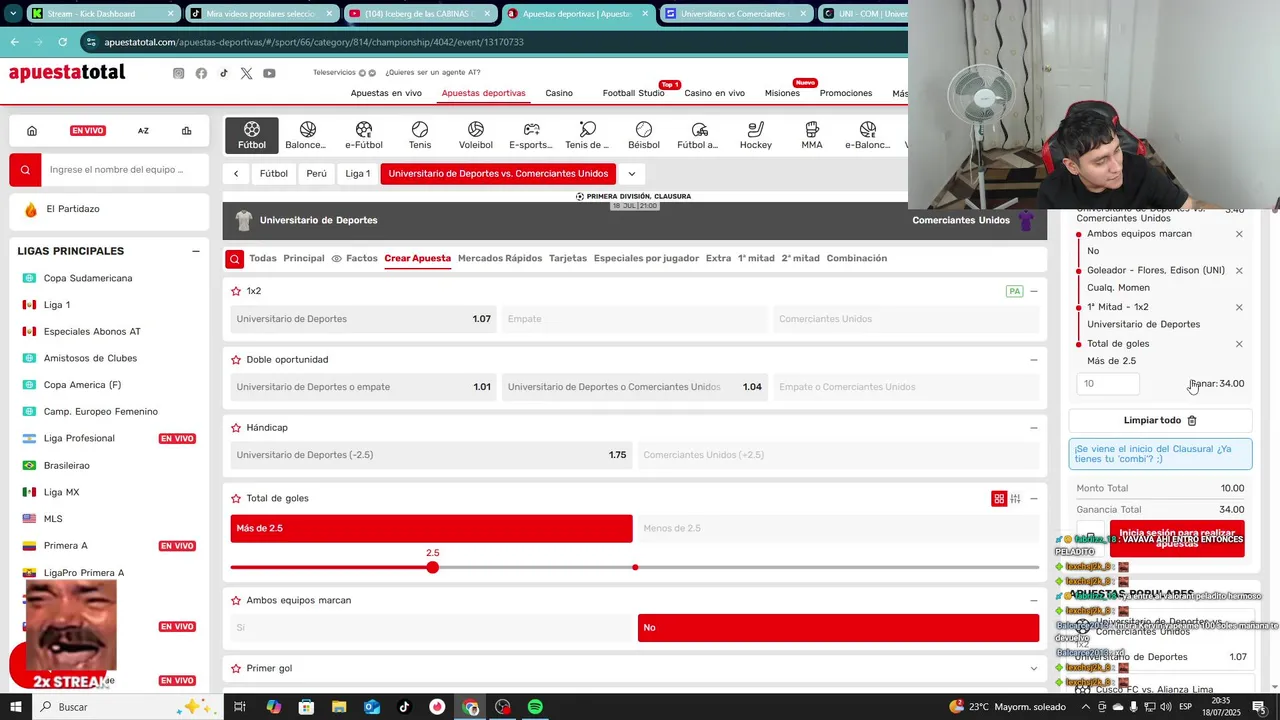This screenshot has width=1280, height=720.
Task: Click the bet amount input field
Action: [x=1108, y=383]
